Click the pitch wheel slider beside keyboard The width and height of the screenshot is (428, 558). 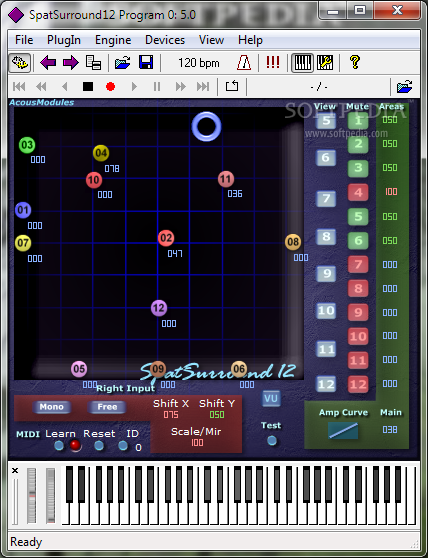tap(32, 496)
